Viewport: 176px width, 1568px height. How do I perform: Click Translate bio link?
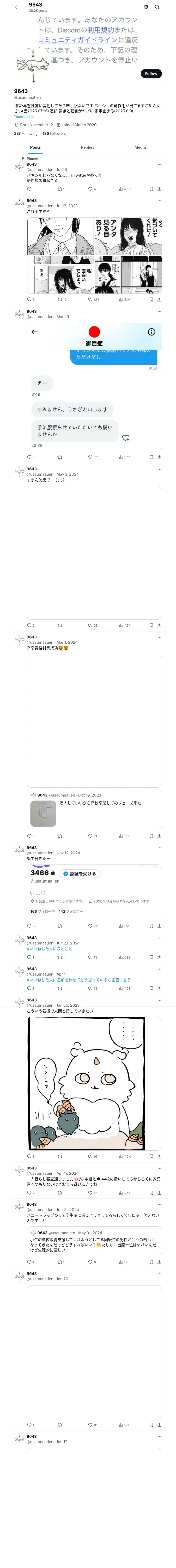coord(24,117)
